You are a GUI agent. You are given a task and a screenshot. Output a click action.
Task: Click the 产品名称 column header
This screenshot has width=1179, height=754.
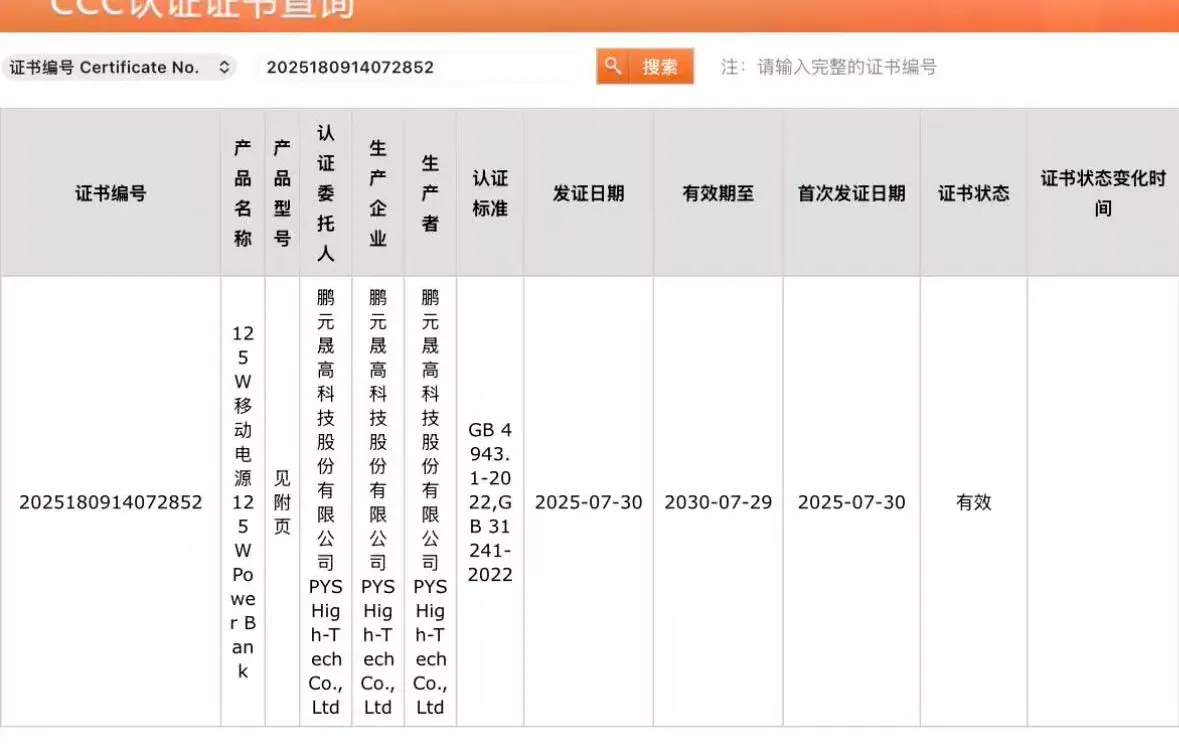pyautogui.click(x=243, y=193)
